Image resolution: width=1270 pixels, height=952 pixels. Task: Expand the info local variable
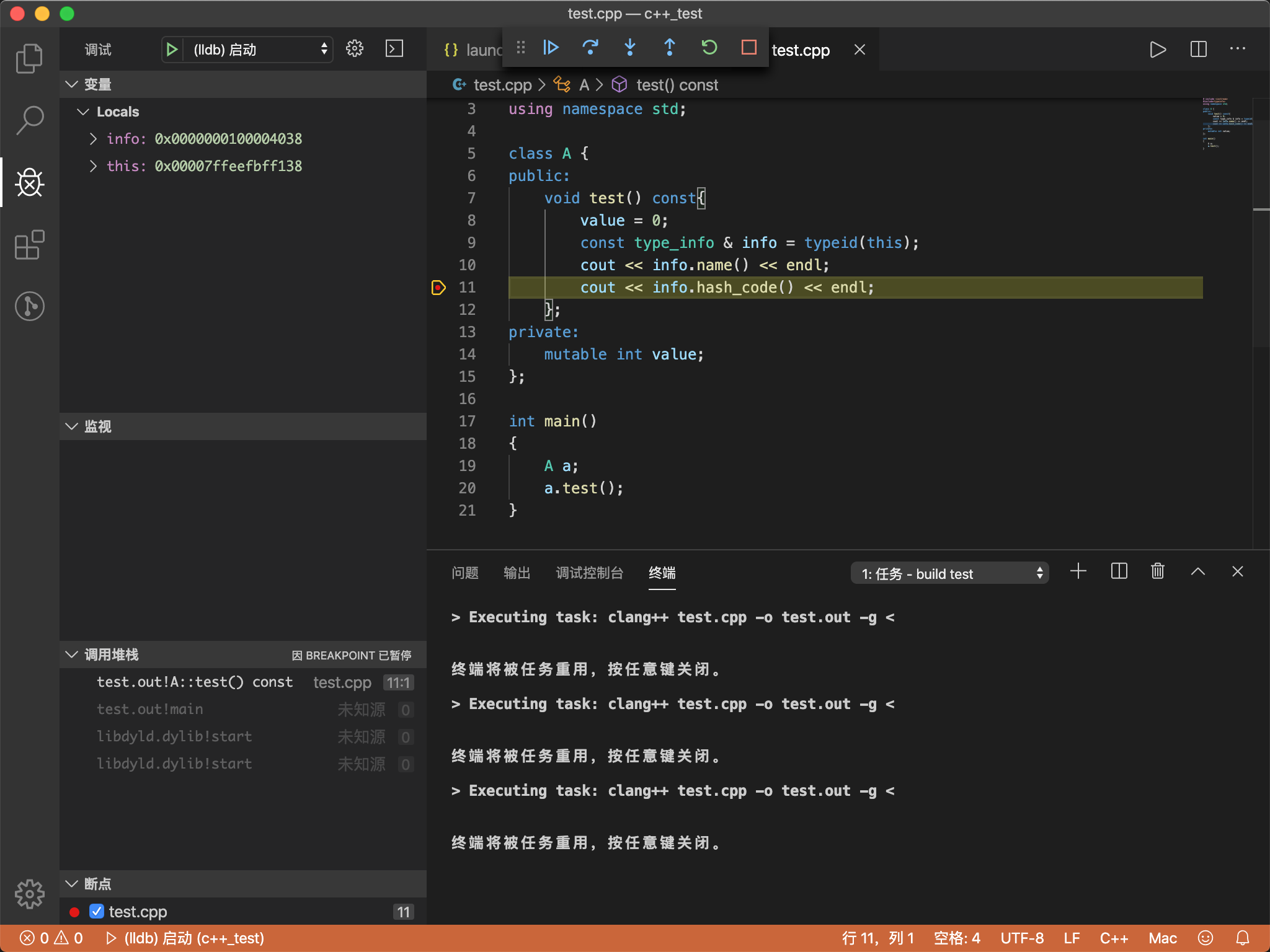coord(93,139)
